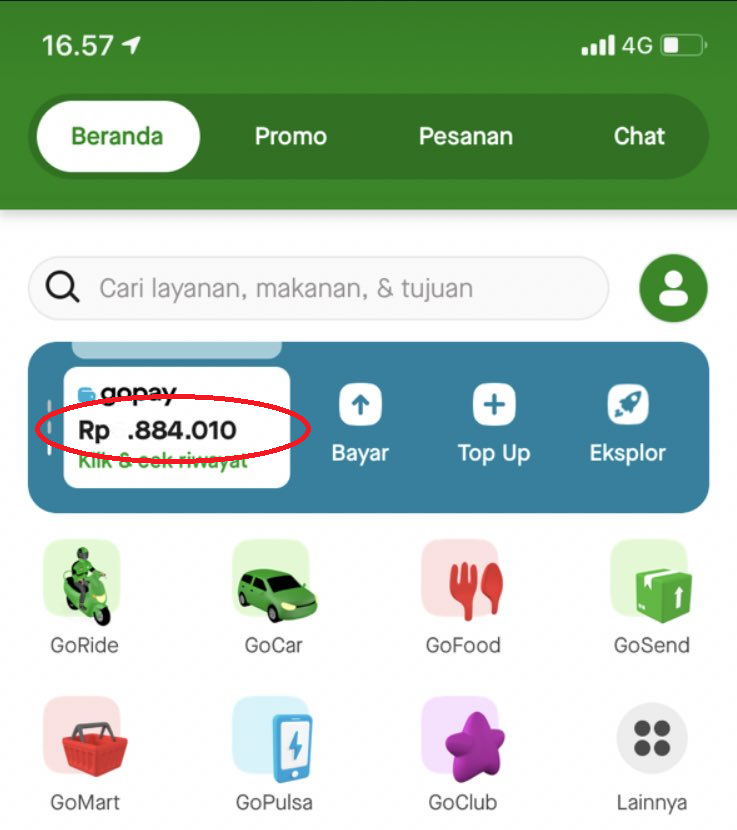
Task: Tap the search magnifier icon
Action: pyautogui.click(x=62, y=287)
